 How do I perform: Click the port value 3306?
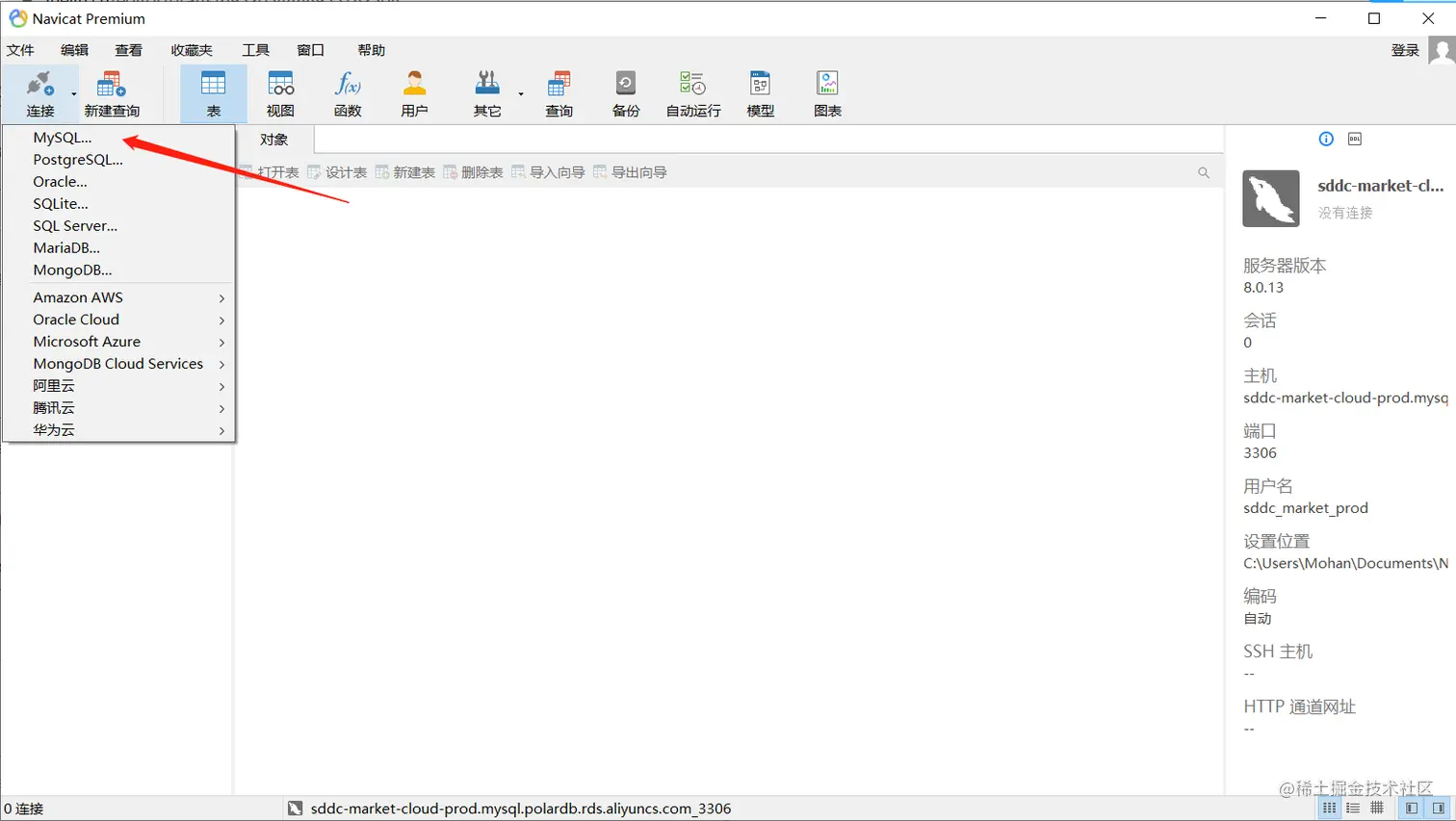pos(1260,452)
